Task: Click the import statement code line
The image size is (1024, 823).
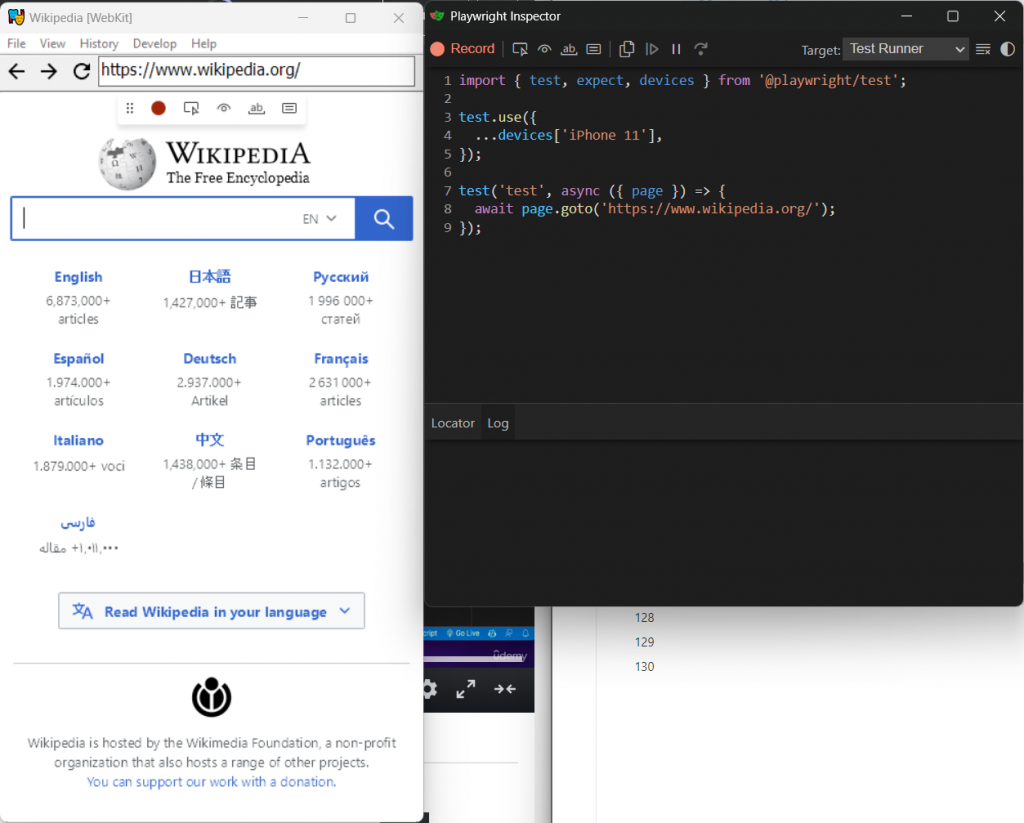Action: click(x=682, y=80)
